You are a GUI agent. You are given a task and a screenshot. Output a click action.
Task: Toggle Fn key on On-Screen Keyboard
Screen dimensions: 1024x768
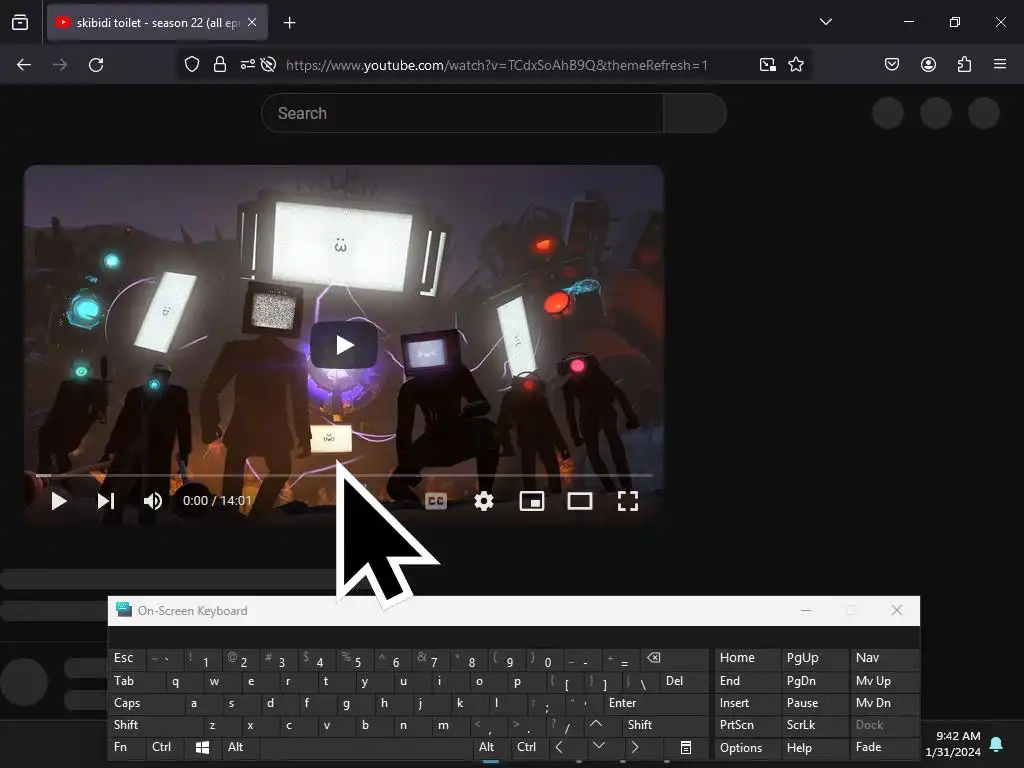(x=127, y=747)
